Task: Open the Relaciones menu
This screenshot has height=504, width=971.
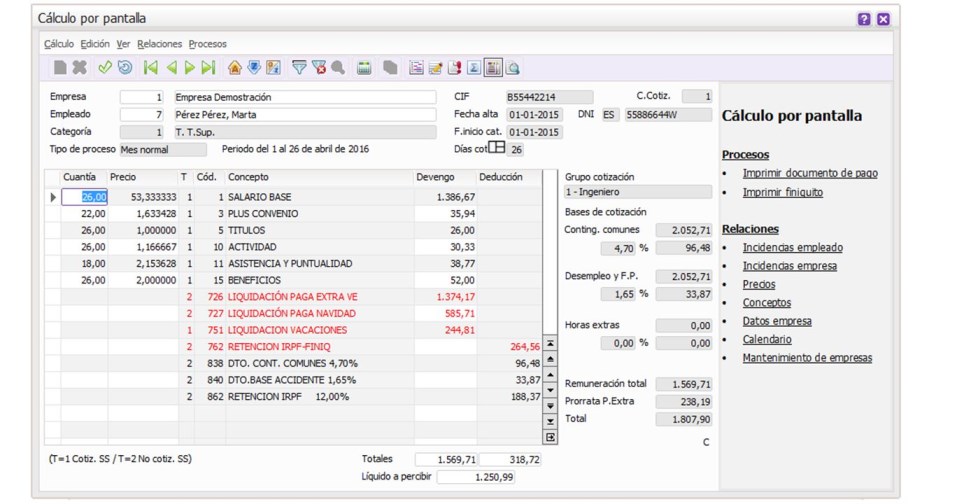Action: [160, 44]
